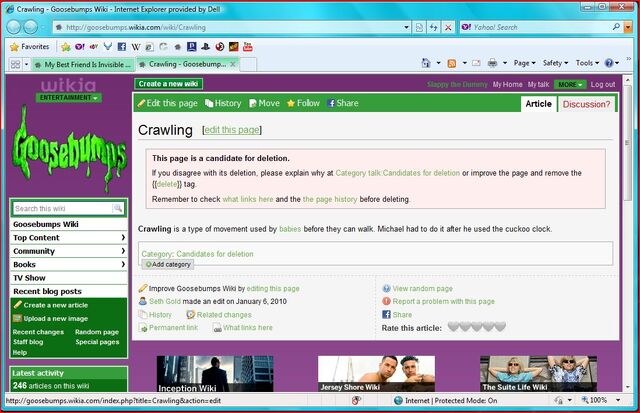Expand the Print dropdown arrow
The height and width of the screenshot is (413, 640).
(x=505, y=63)
